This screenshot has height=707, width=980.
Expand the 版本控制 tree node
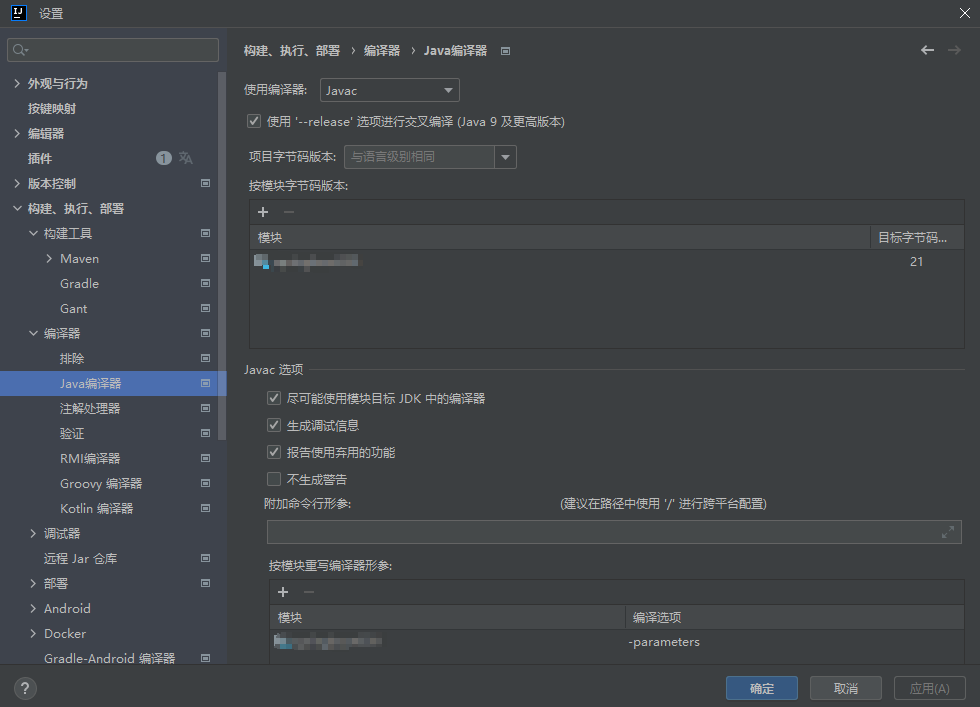click(17, 183)
